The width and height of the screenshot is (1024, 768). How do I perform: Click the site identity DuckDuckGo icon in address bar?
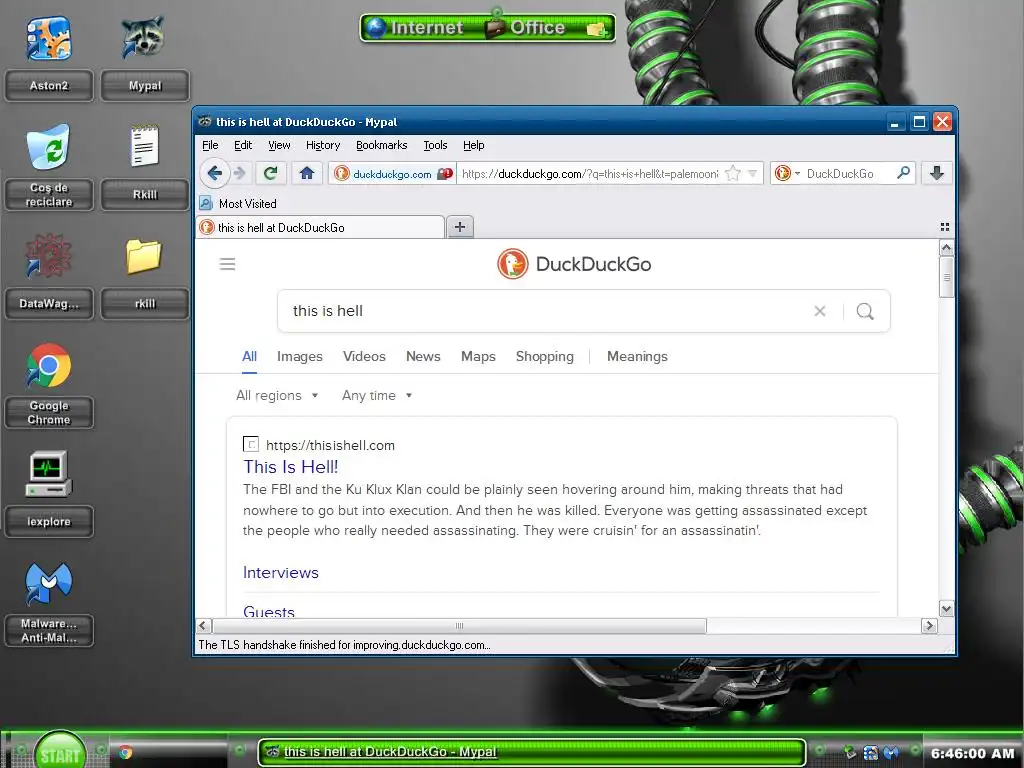click(341, 174)
